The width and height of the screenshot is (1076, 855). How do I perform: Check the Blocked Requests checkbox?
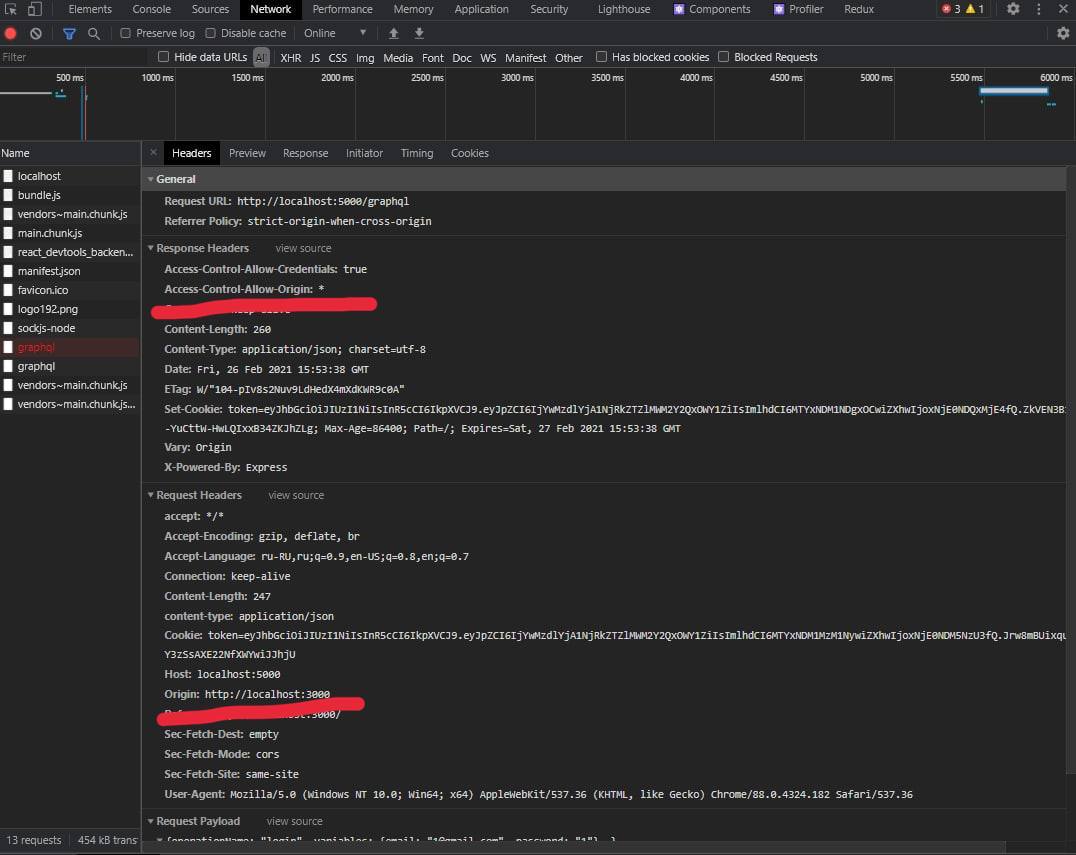coord(723,57)
